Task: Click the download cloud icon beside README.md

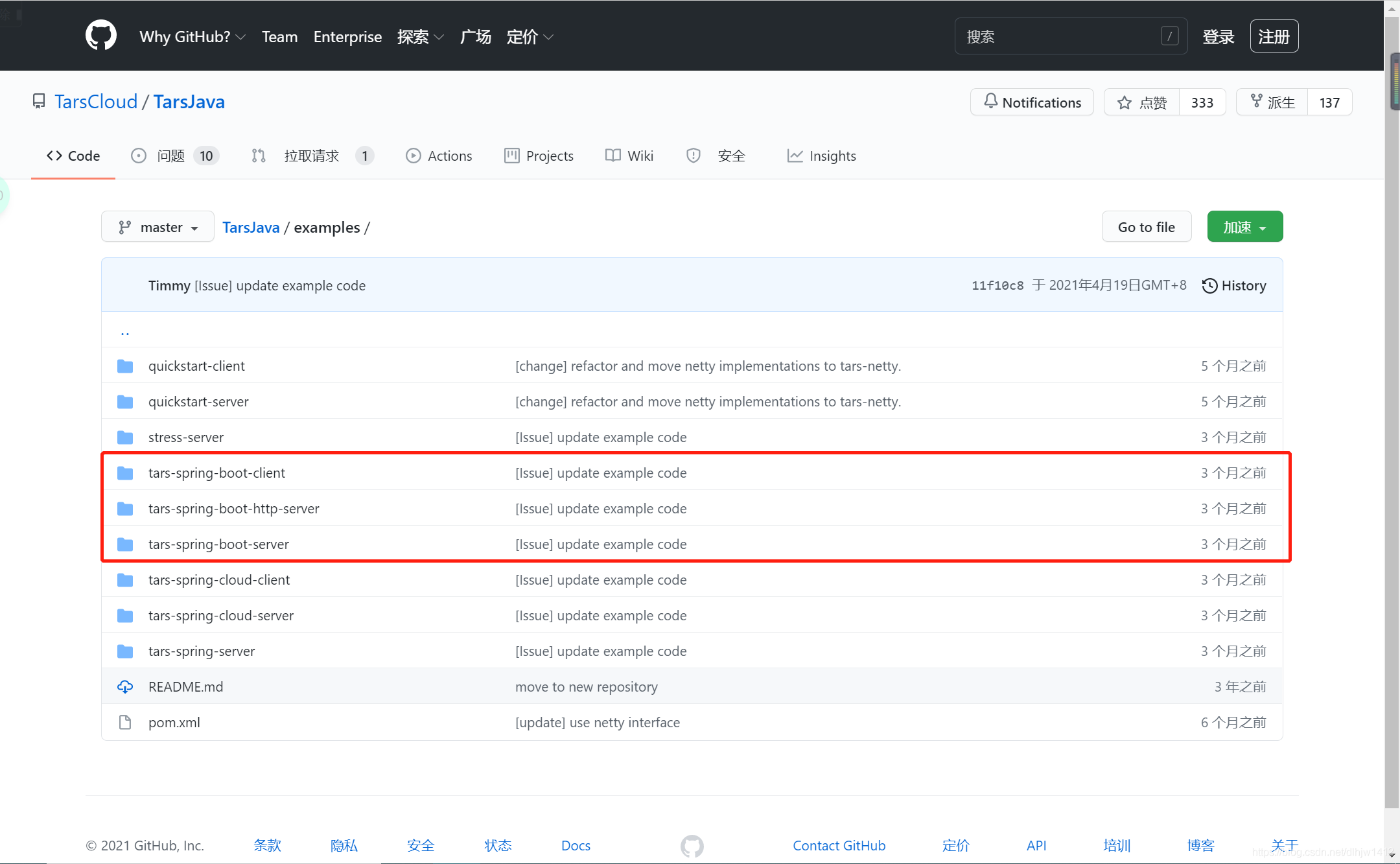Action: [x=125, y=686]
